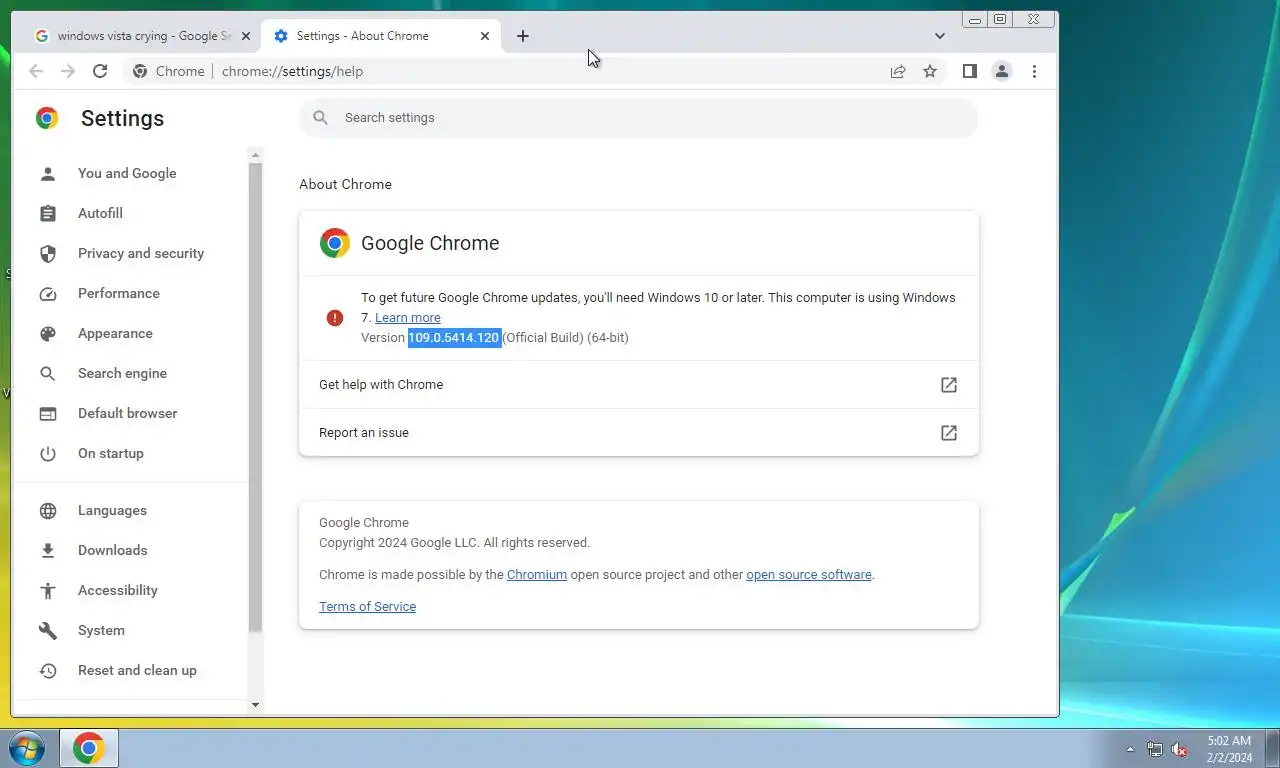The width and height of the screenshot is (1280, 768).
Task: Click the Chrome site info icon in address bar
Action: point(140,71)
